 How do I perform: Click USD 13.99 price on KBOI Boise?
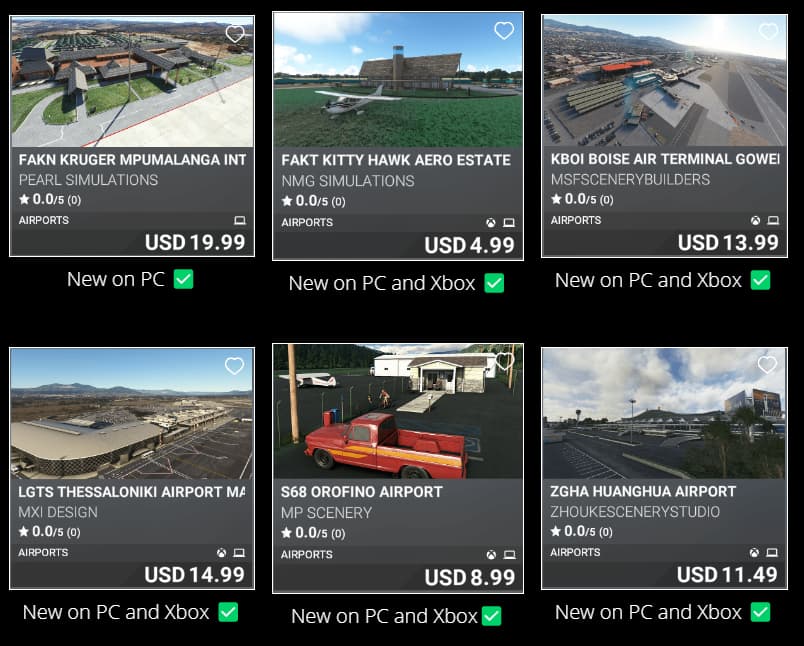[x=728, y=243]
